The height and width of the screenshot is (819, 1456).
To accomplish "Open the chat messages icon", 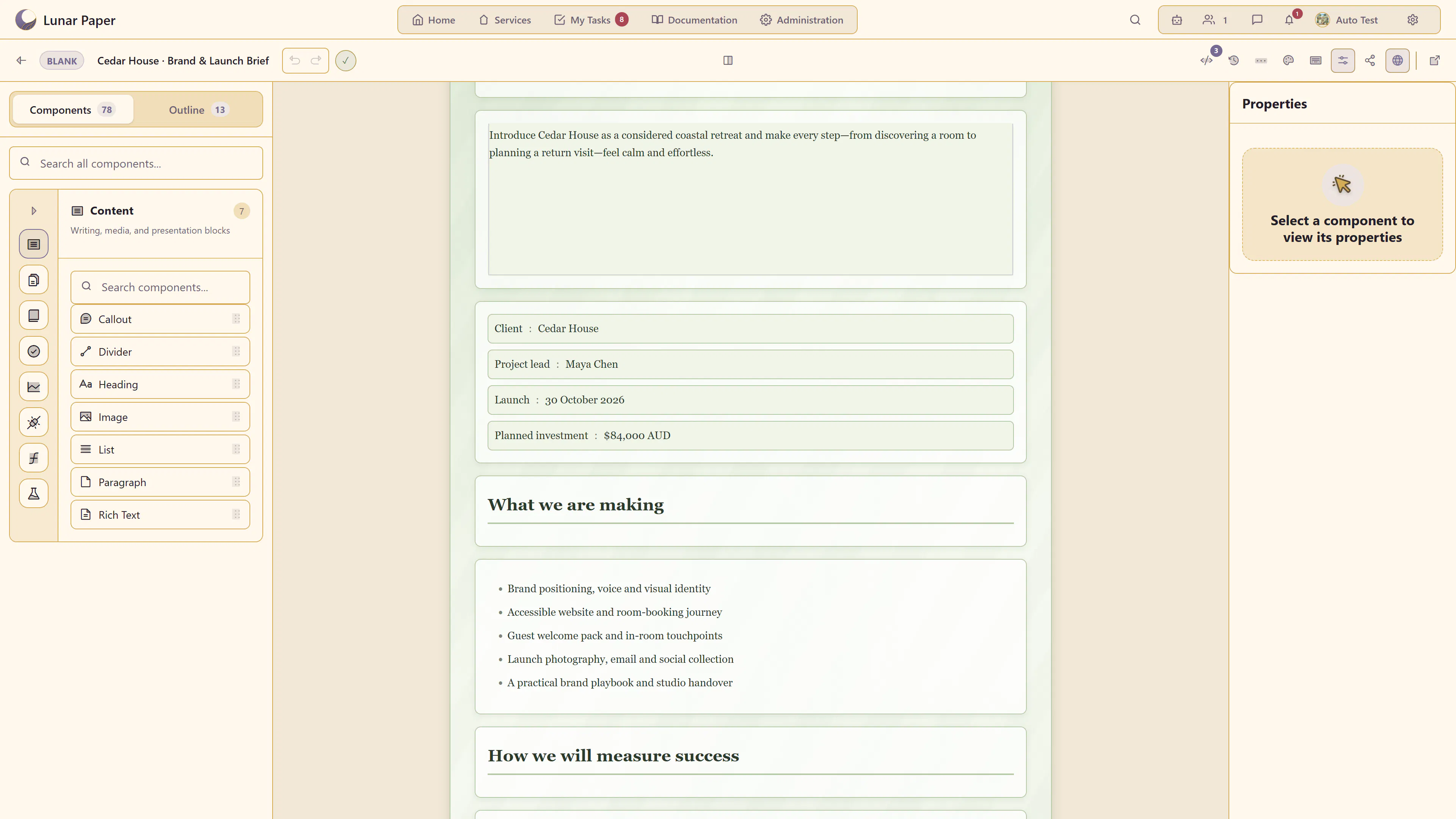I will pyautogui.click(x=1257, y=20).
